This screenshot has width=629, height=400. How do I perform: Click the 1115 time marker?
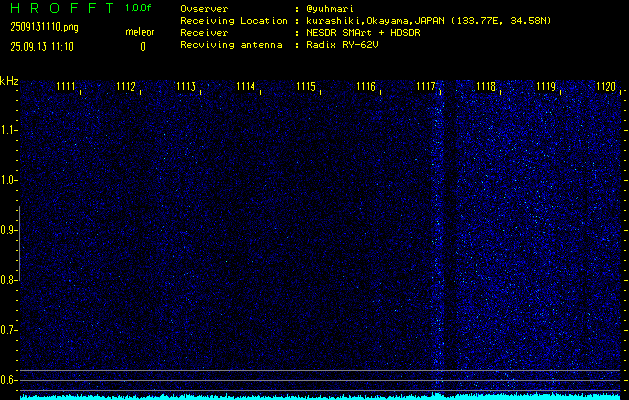[306, 86]
